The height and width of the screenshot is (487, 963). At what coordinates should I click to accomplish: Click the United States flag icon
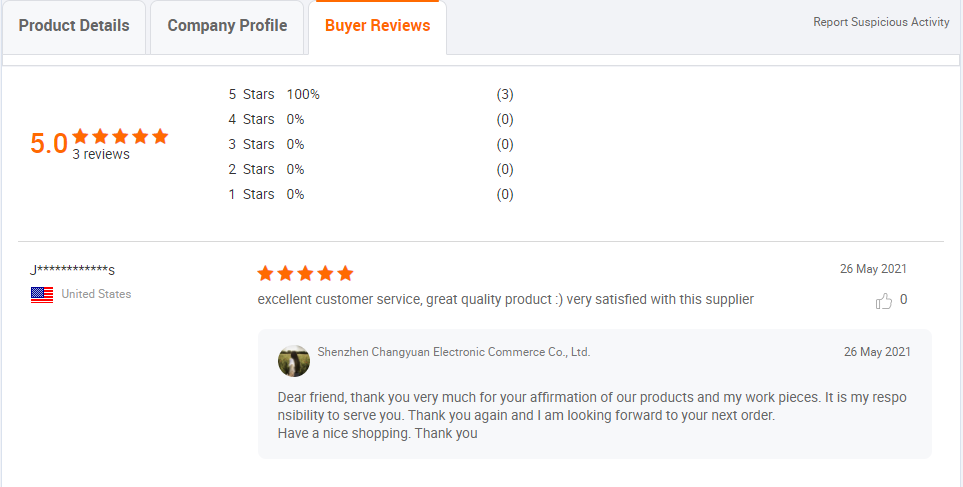click(x=42, y=295)
